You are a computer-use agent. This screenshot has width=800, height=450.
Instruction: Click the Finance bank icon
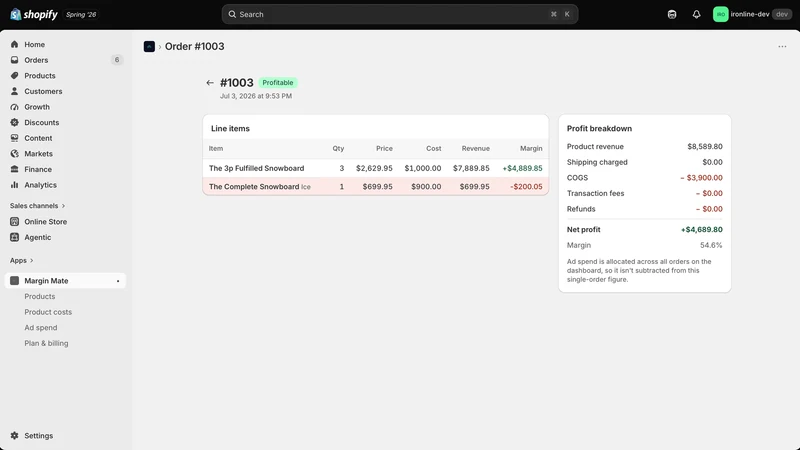[x=14, y=169]
